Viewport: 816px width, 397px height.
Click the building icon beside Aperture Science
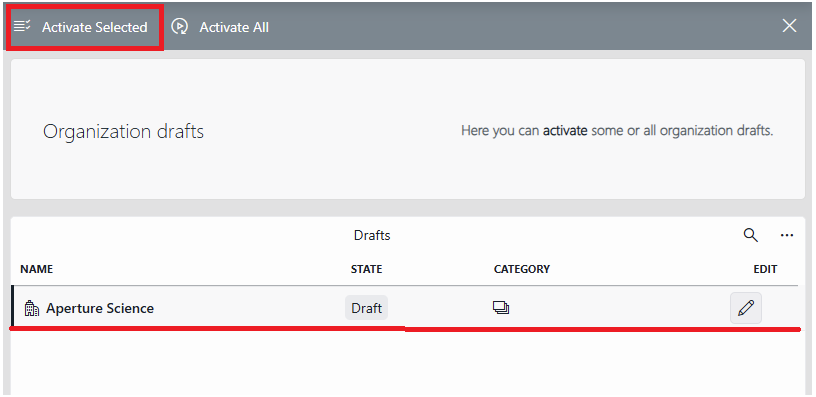(x=32, y=309)
